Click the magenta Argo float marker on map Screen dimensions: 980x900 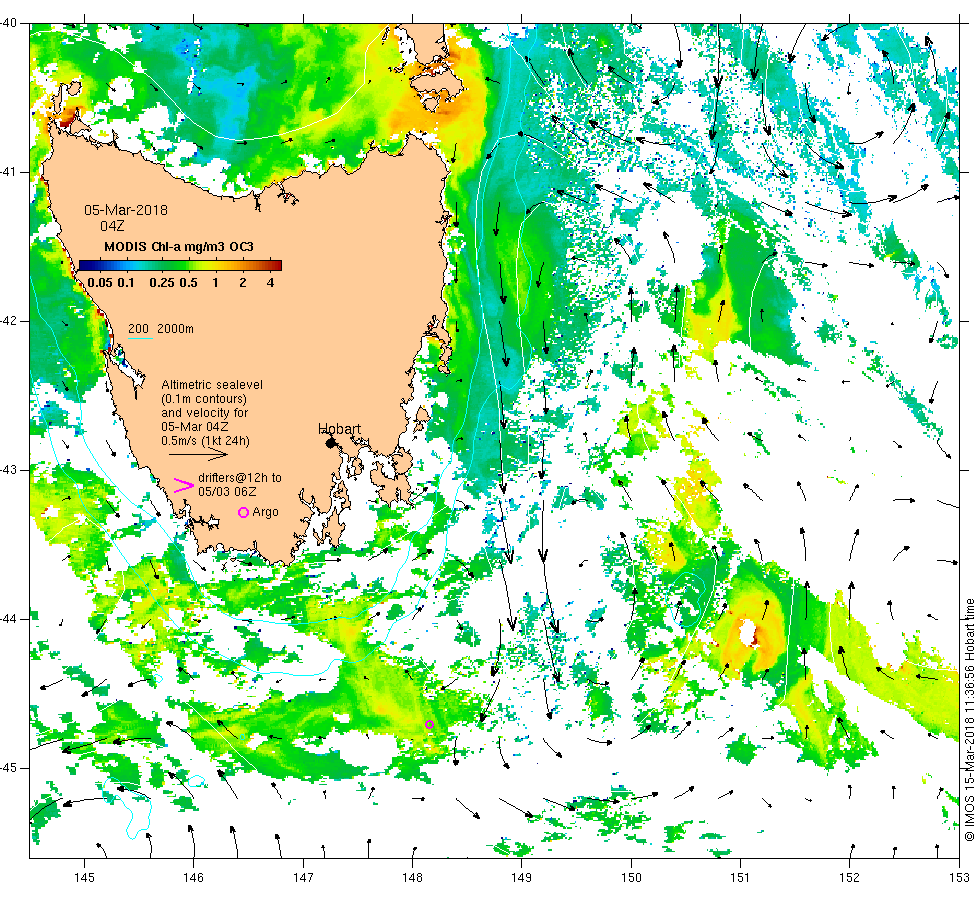pyautogui.click(x=429, y=724)
